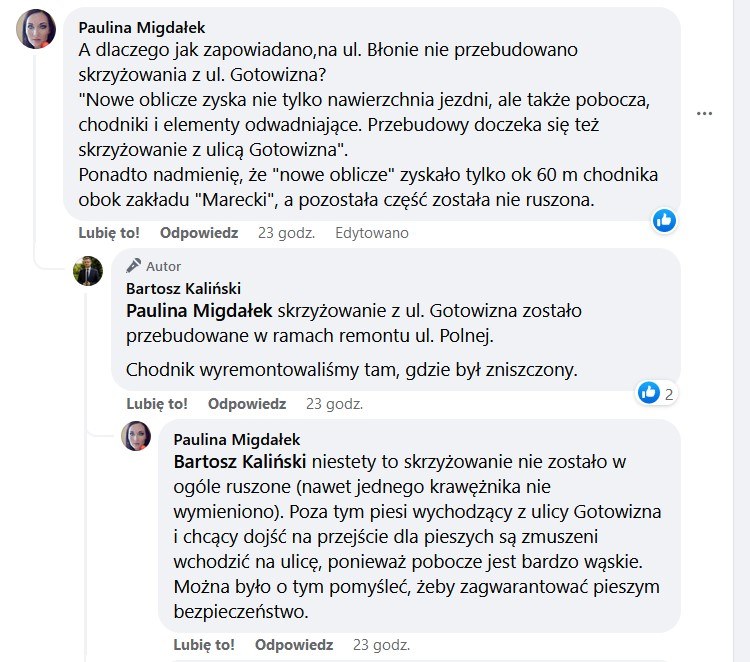Open the 23 godz. timestamp of top comment
This screenshot has width=750, height=662.
[x=286, y=233]
